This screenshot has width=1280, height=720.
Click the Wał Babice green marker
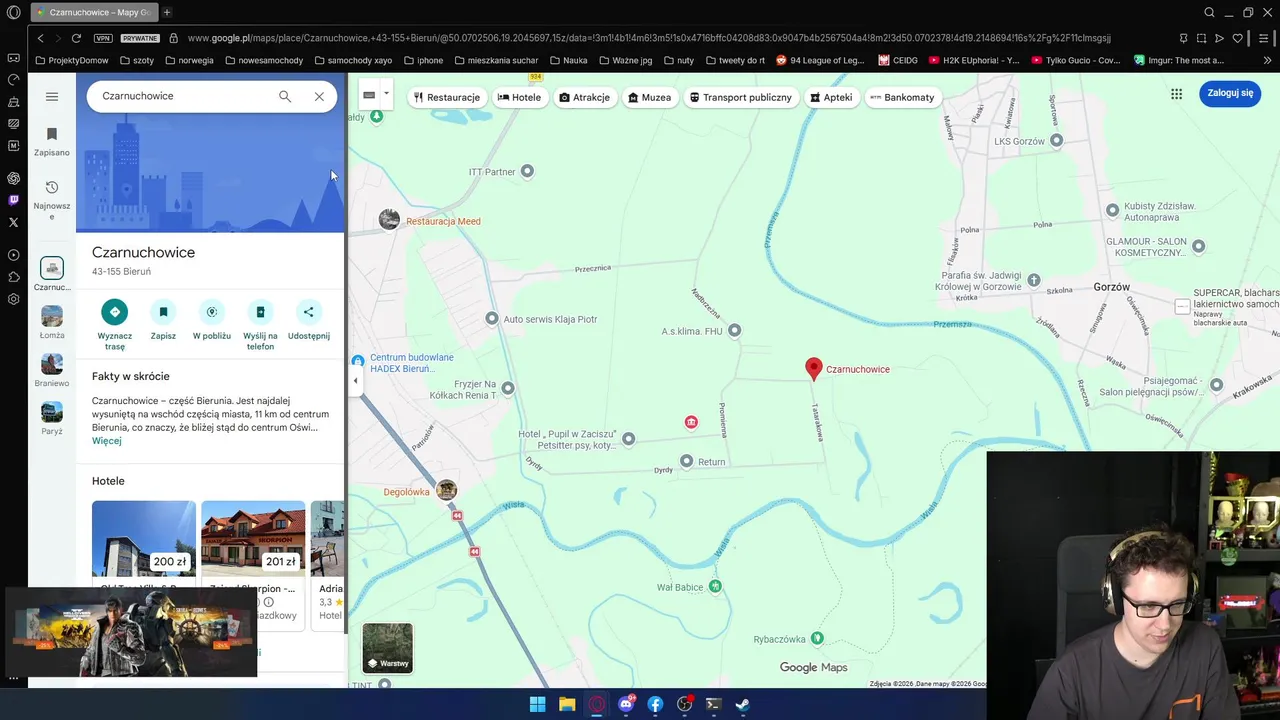pos(715,586)
